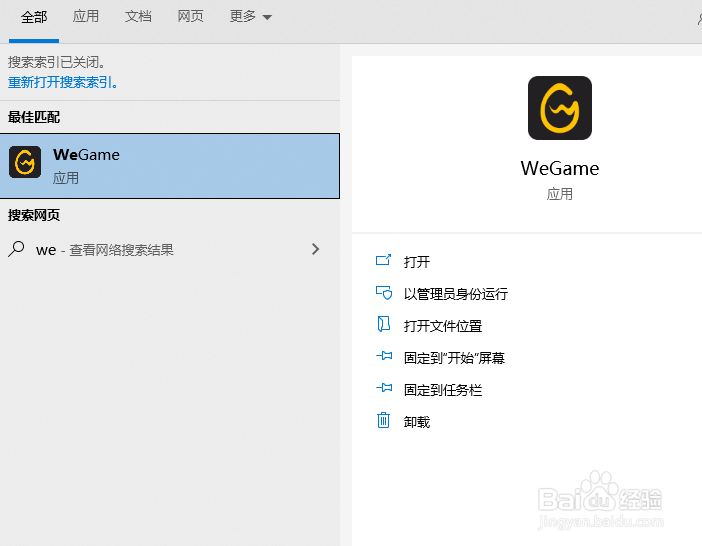The width and height of the screenshot is (702, 546).
Task: Click the WeGame title in details pane
Action: (x=560, y=169)
